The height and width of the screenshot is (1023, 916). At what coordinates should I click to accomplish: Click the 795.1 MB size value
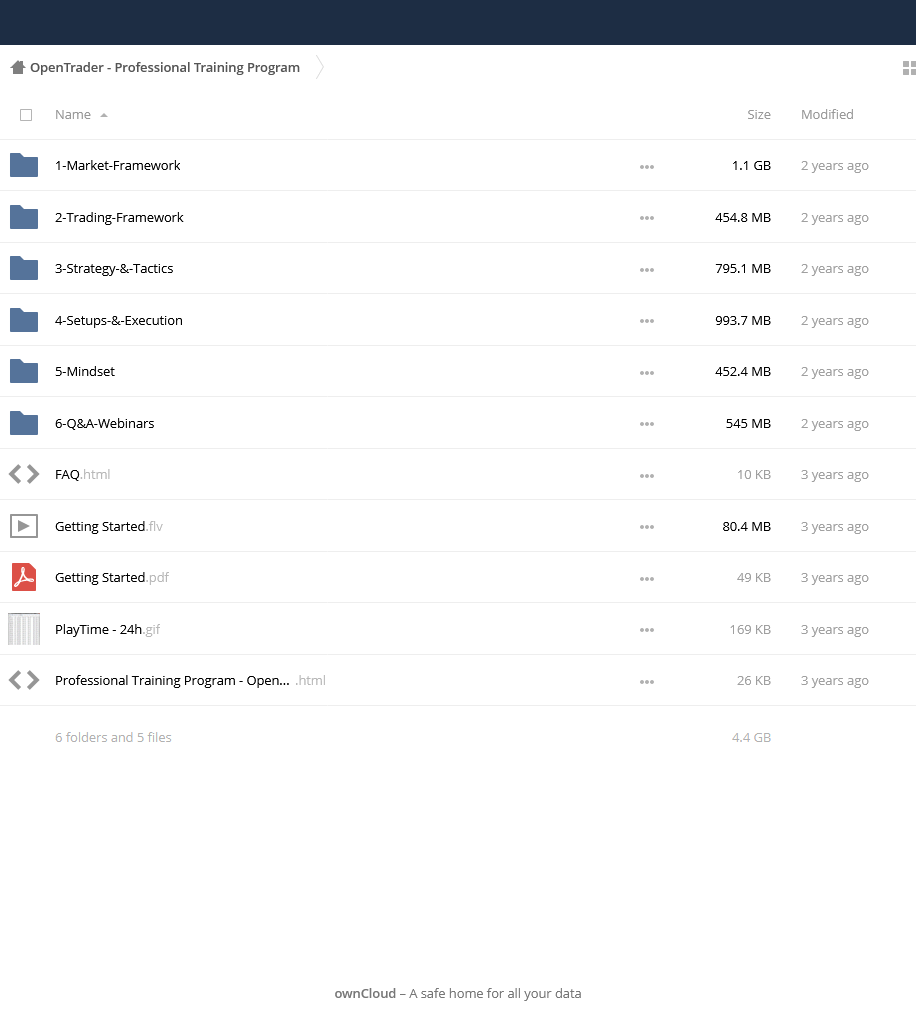click(743, 268)
